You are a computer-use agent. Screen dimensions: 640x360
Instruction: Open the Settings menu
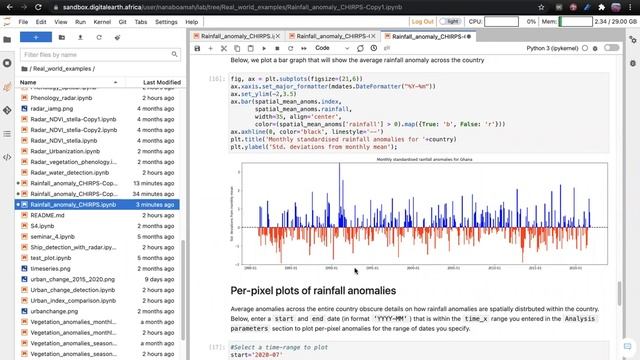coord(166,22)
